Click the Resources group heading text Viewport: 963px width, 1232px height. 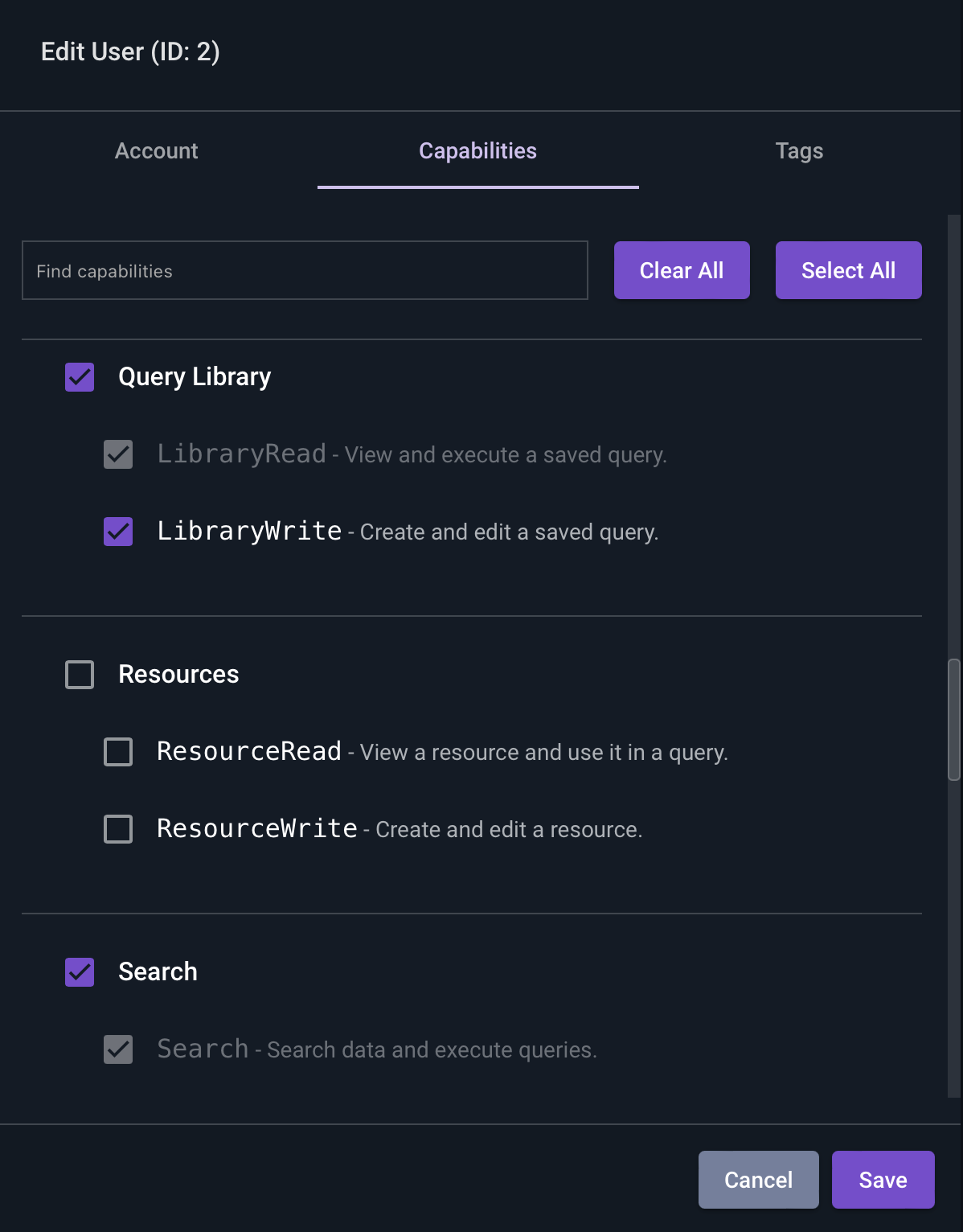(178, 674)
